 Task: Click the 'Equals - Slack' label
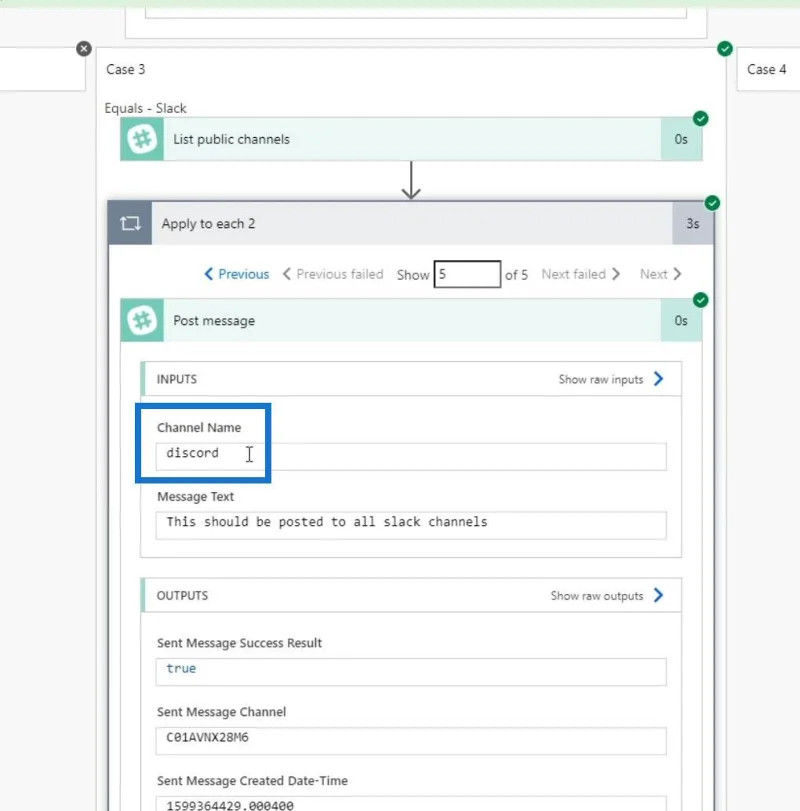click(145, 108)
